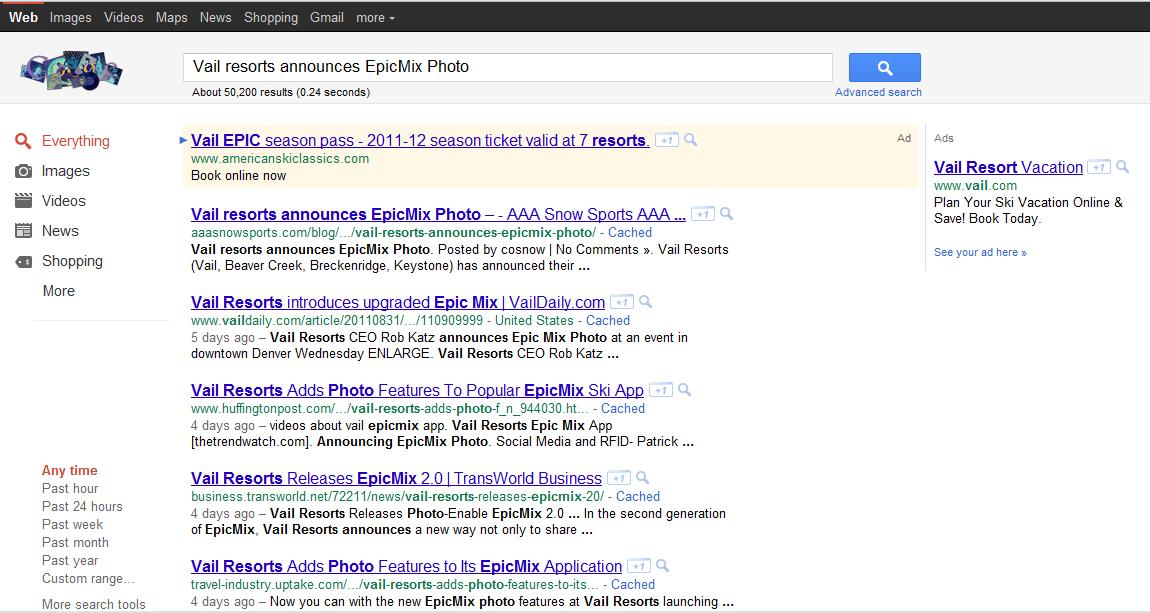Click +1 icon beside EpicMix Ski App result
Viewport: 1150px width, 613px height.
tap(661, 390)
